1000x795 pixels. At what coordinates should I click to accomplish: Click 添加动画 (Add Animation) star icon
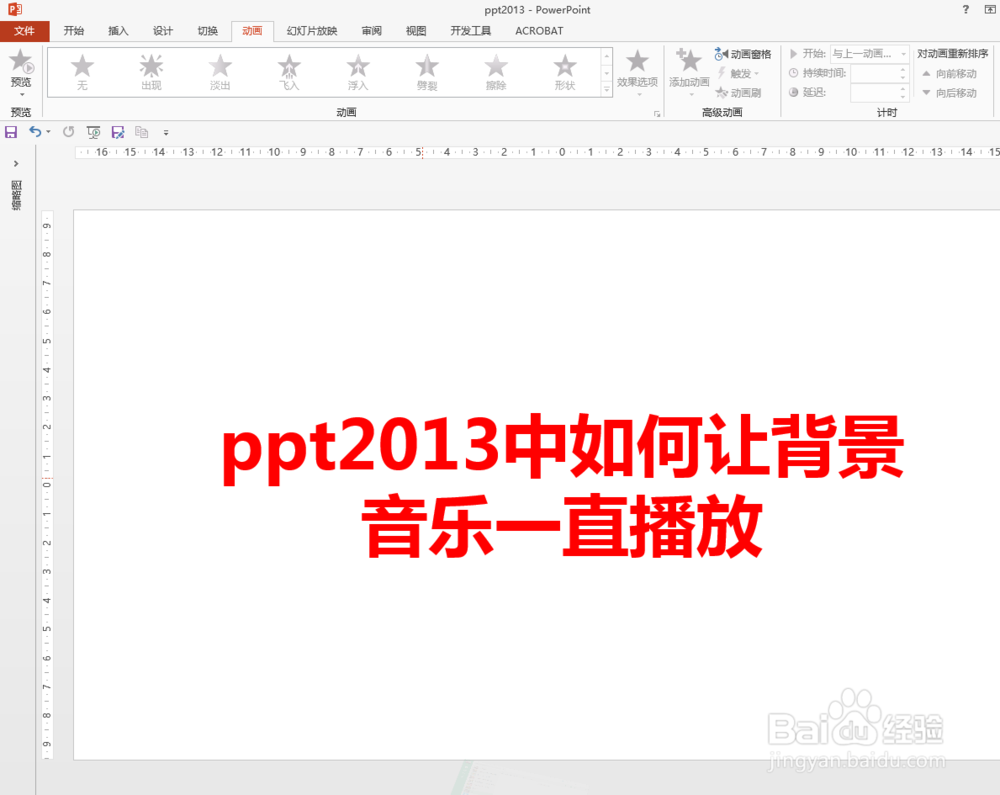[689, 61]
